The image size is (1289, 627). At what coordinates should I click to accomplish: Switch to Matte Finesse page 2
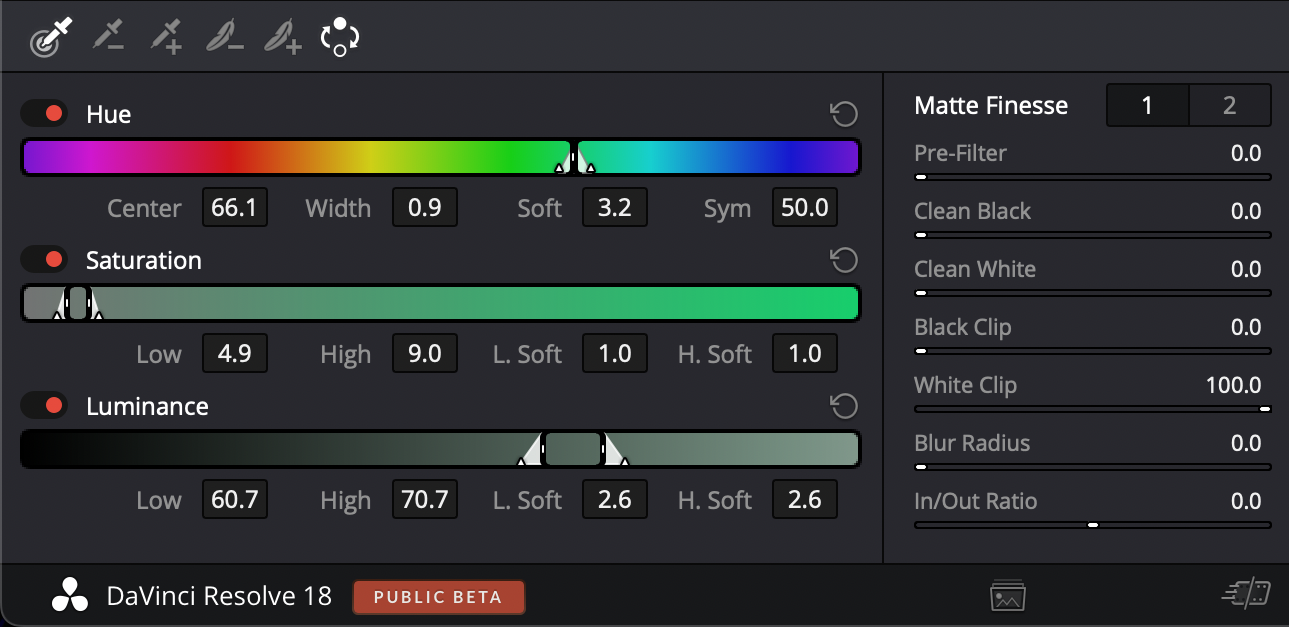pyautogui.click(x=1230, y=105)
